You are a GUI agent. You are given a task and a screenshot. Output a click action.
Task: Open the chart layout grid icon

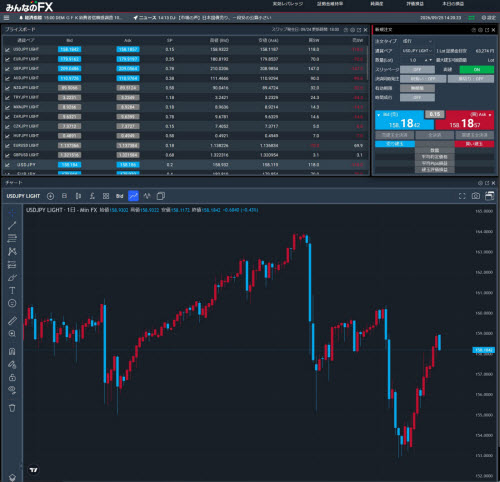(x=106, y=196)
